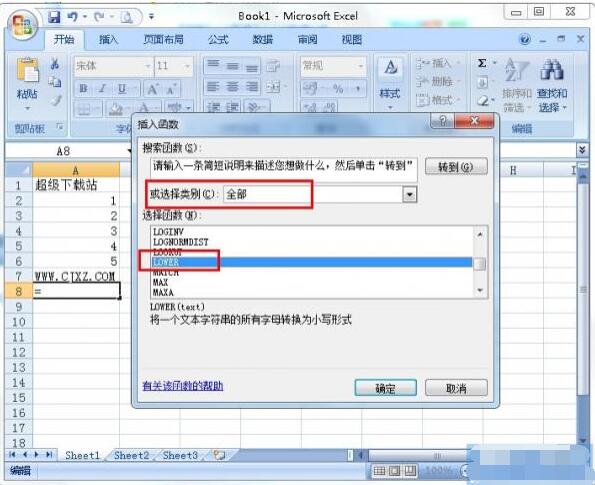This screenshot has height=485, width=595.
Task: Select LOGNORMDIST in the function list
Action: coord(181,242)
